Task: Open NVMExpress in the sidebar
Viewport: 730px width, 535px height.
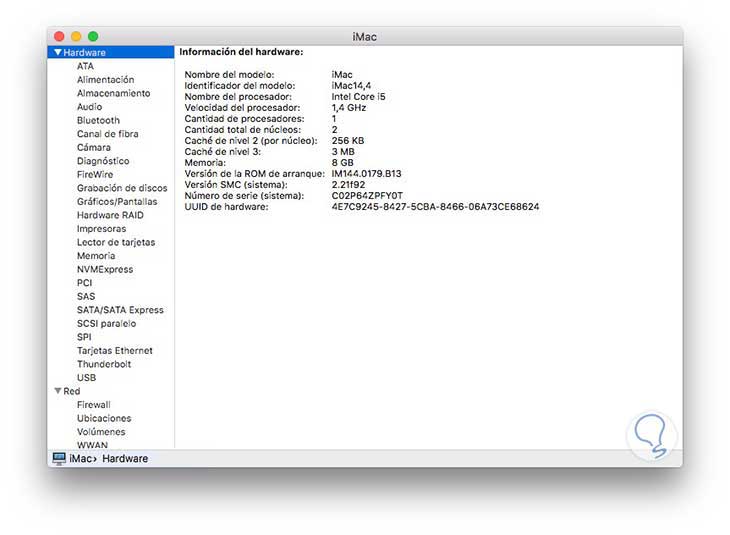Action: click(105, 269)
